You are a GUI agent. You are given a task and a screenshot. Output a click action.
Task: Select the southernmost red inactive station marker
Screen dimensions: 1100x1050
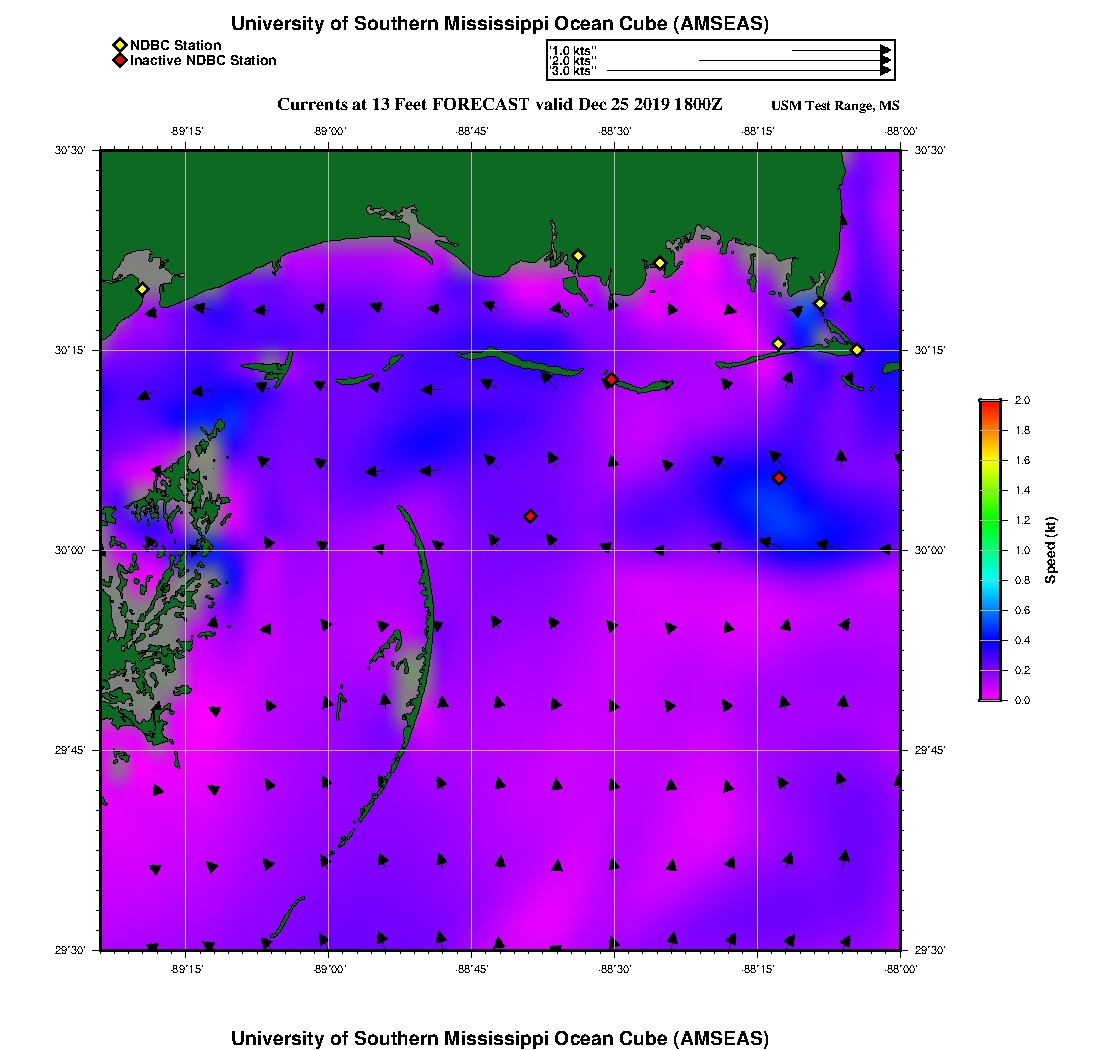click(x=530, y=516)
